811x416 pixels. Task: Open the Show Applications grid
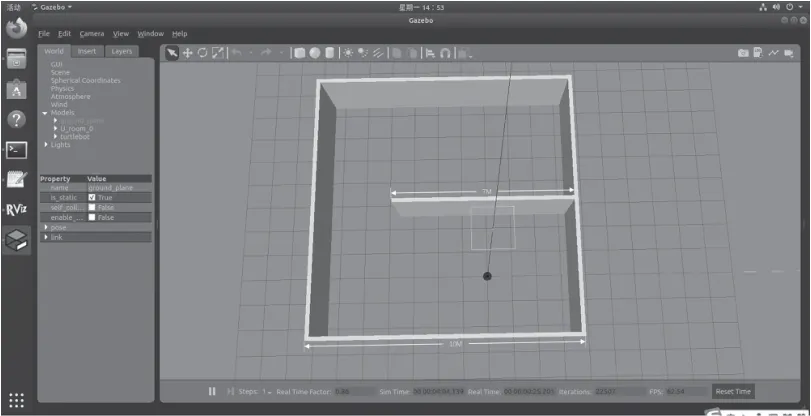click(17, 399)
